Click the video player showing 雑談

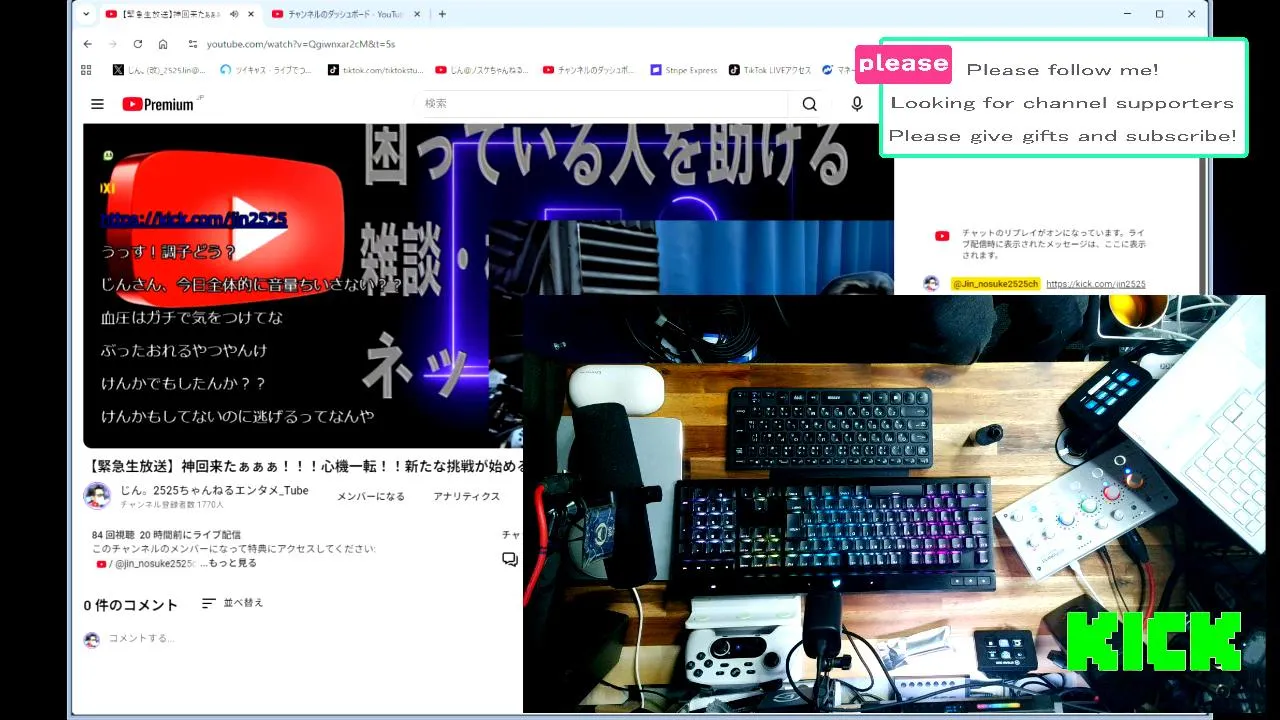pos(488,285)
